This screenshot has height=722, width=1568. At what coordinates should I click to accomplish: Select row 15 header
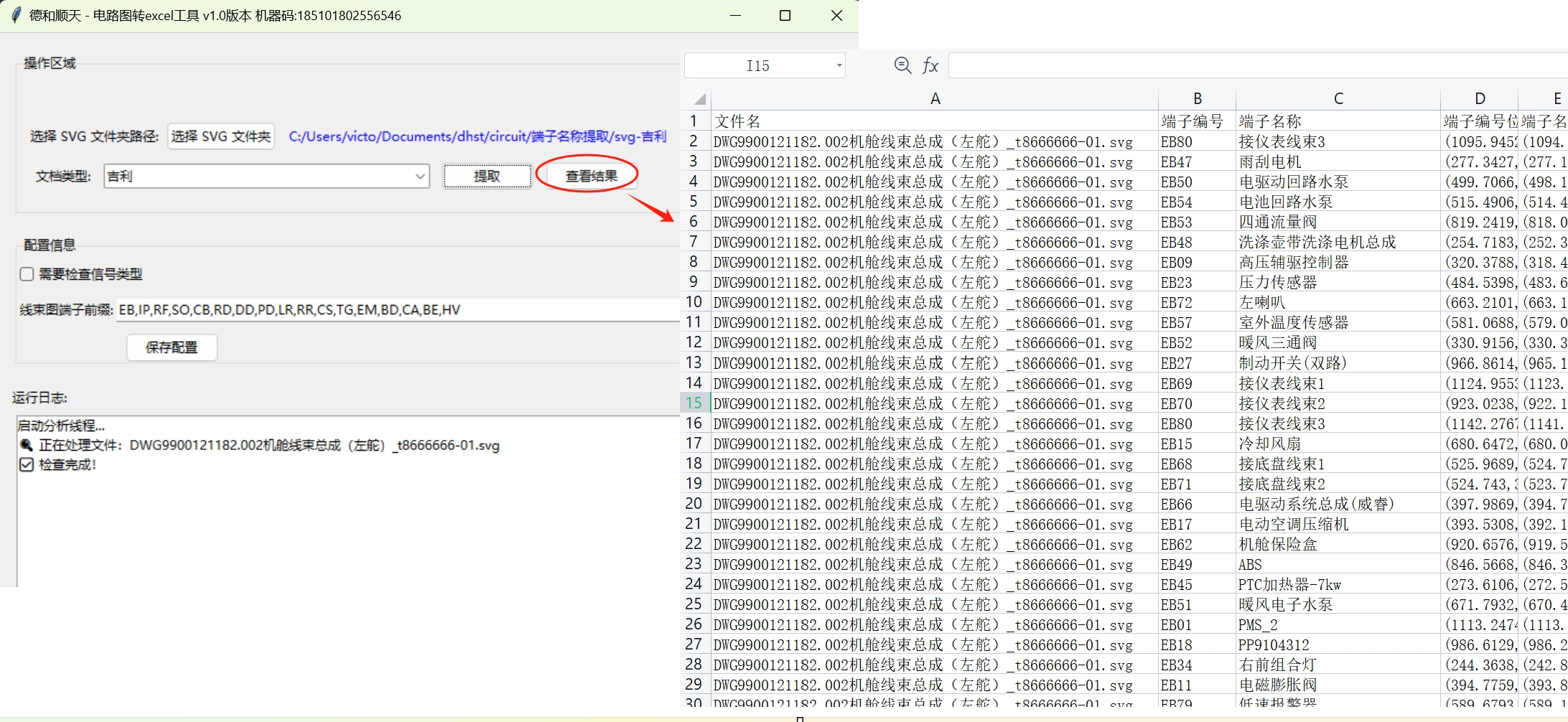click(x=694, y=403)
